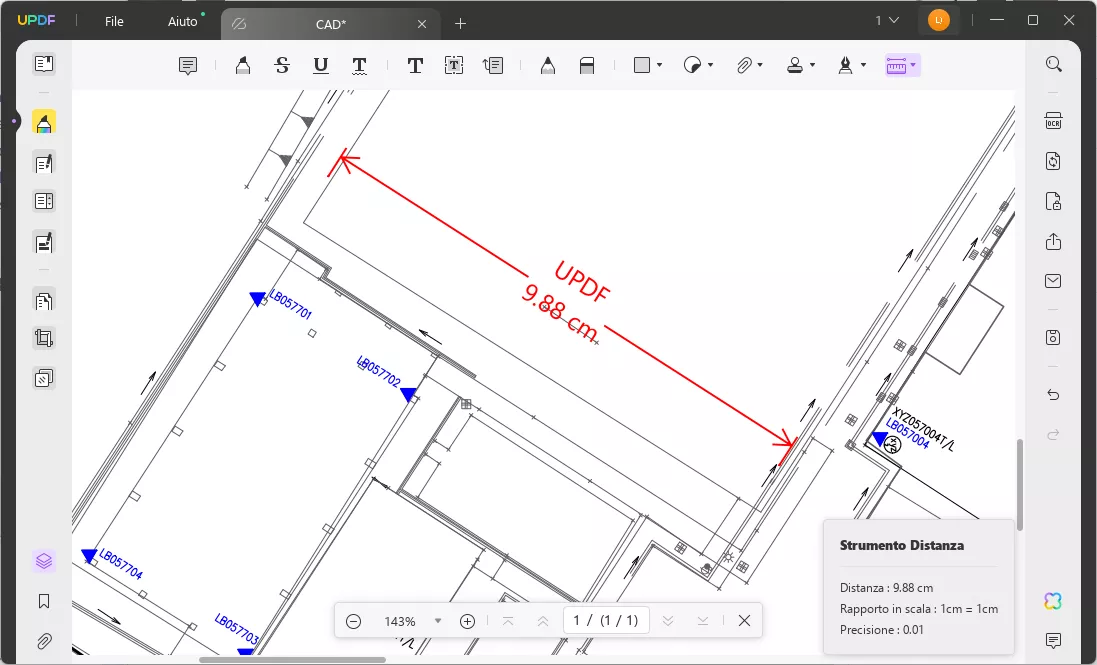Screen dimensions: 1097x665
Task: Expand the sticker tool dropdown
Action: (x=710, y=65)
